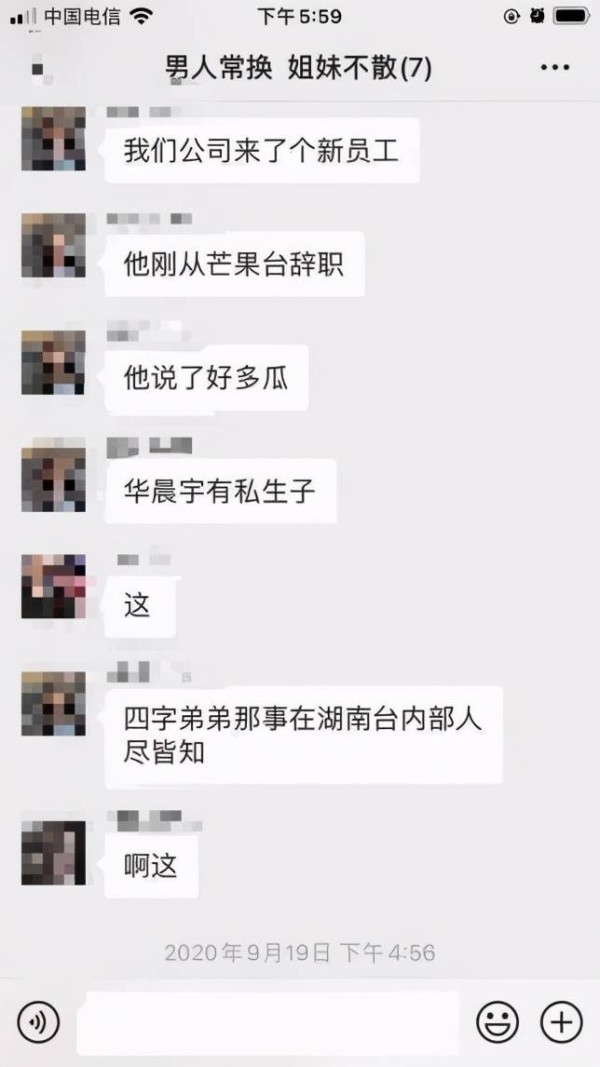Viewport: 600px width, 1067px height.
Task: Tap avatar beside the 这 message
Action: [54, 586]
